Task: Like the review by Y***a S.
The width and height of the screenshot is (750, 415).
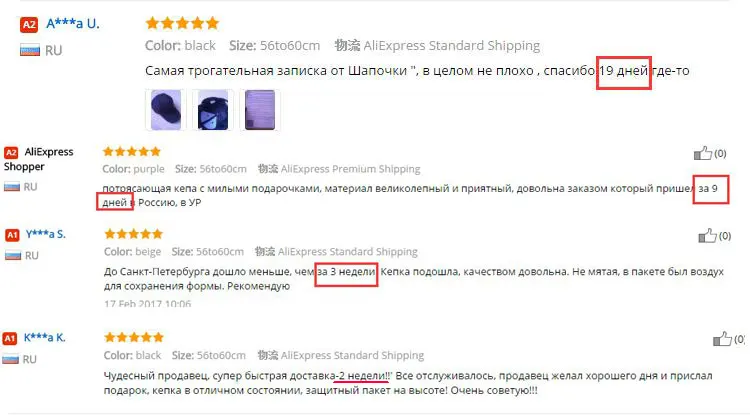Action: coord(707,236)
